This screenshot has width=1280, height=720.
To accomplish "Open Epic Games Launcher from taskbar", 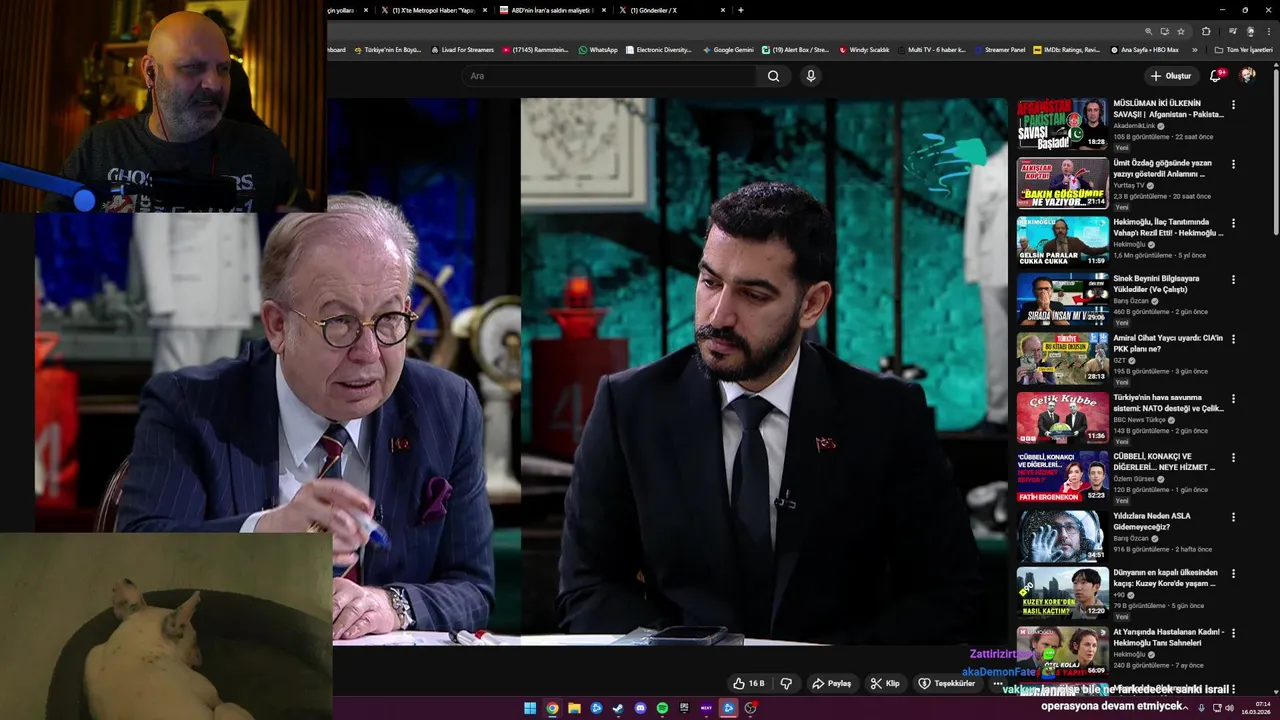I will pyautogui.click(x=684, y=708).
